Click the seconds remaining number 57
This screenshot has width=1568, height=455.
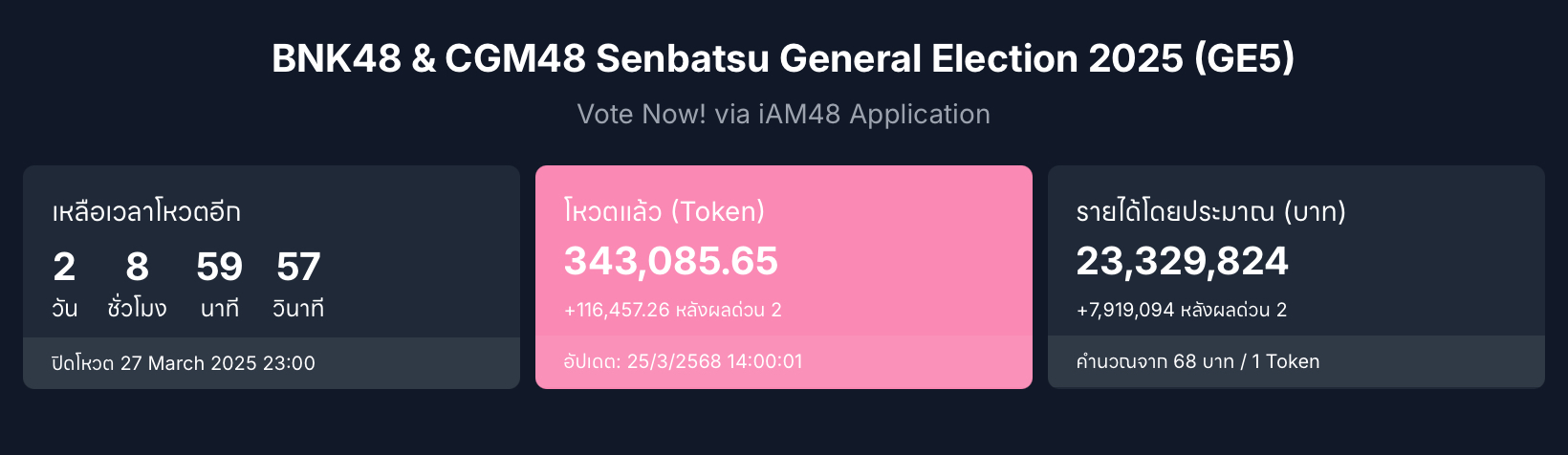(298, 267)
